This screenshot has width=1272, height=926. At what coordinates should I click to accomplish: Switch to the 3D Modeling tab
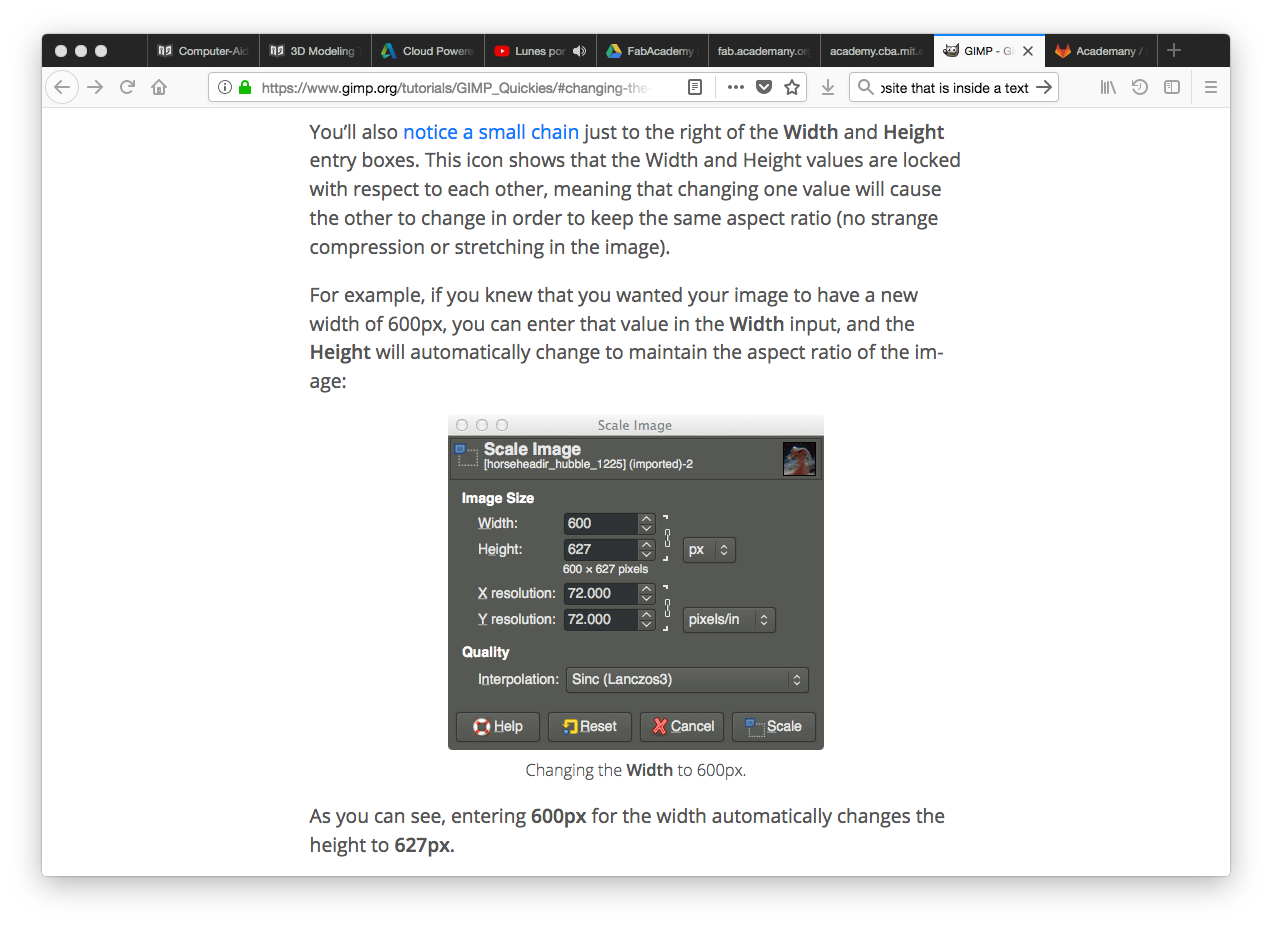316,51
